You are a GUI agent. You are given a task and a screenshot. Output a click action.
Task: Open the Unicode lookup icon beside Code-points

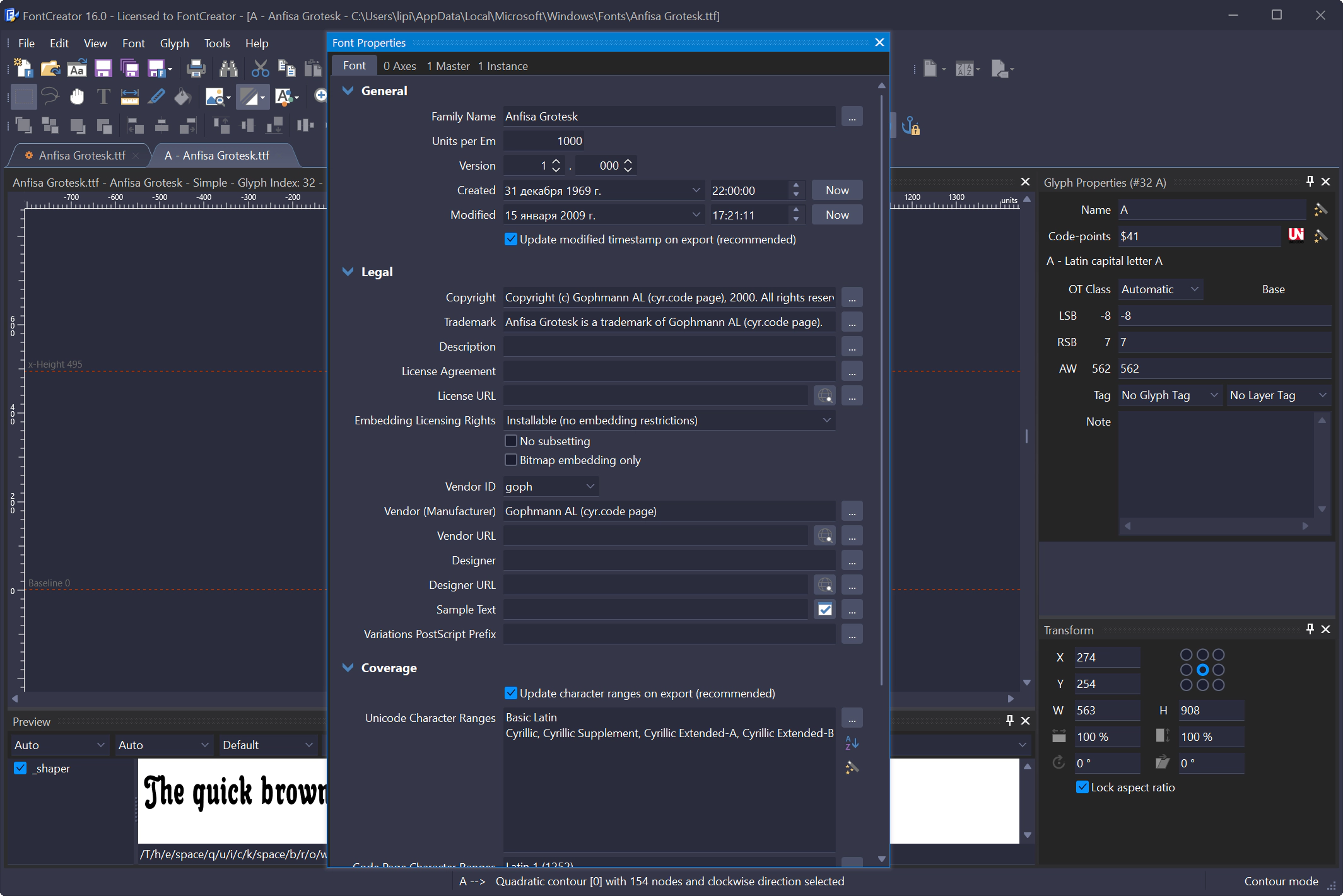[x=1296, y=235]
